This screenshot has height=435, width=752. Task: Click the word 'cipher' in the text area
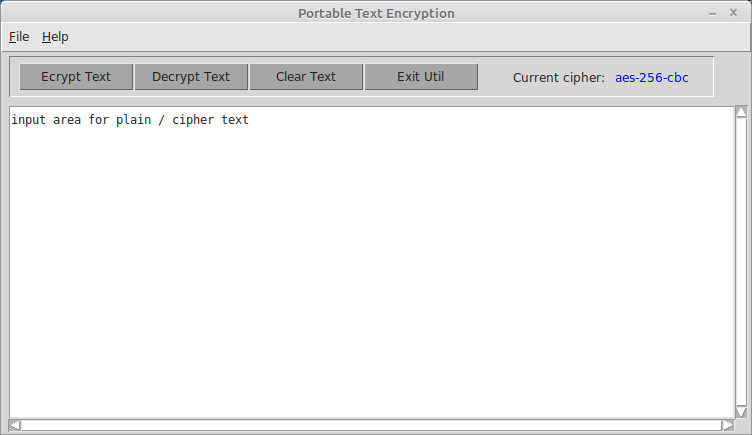(193, 119)
